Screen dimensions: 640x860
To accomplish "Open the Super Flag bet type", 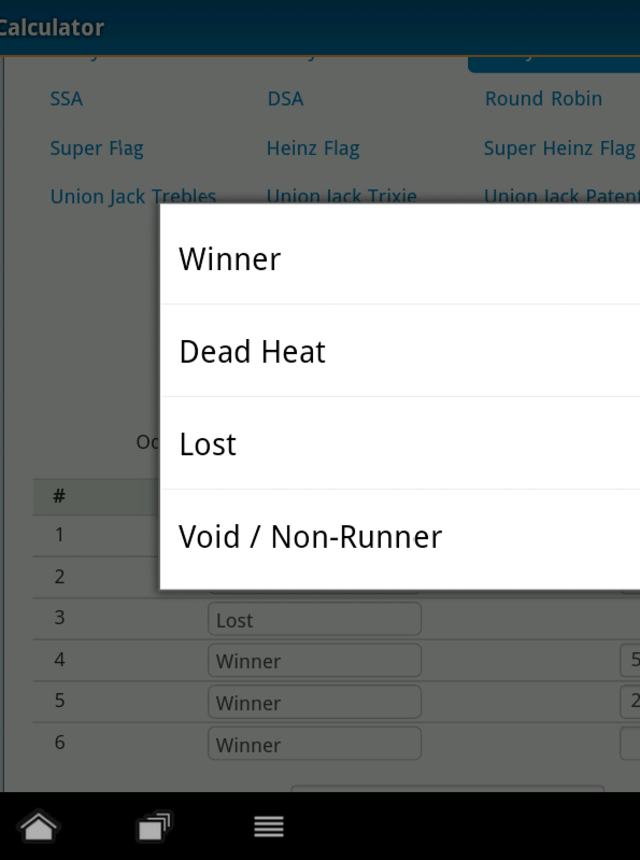I will [97, 148].
